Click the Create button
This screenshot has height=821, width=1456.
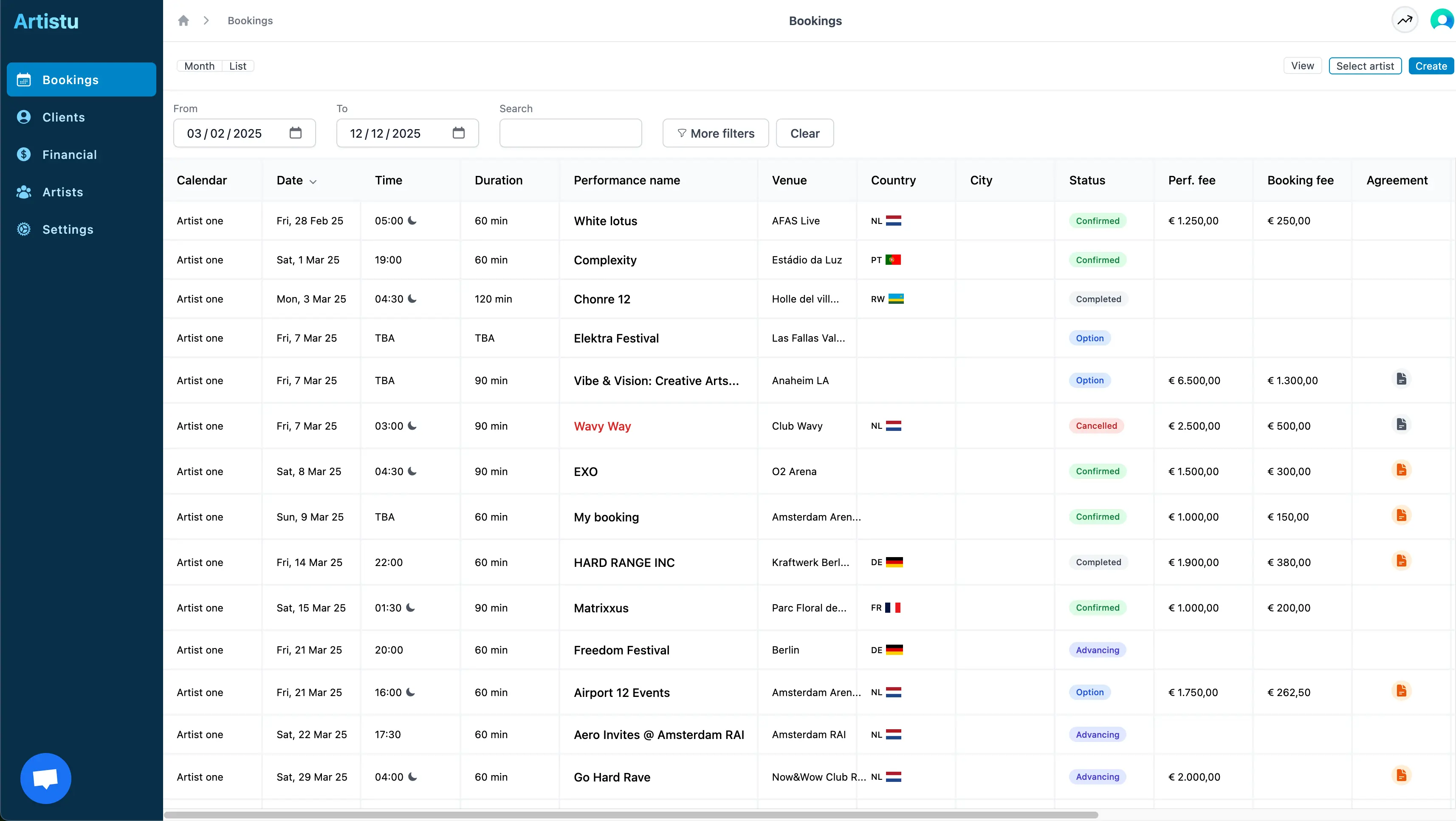pyautogui.click(x=1431, y=65)
